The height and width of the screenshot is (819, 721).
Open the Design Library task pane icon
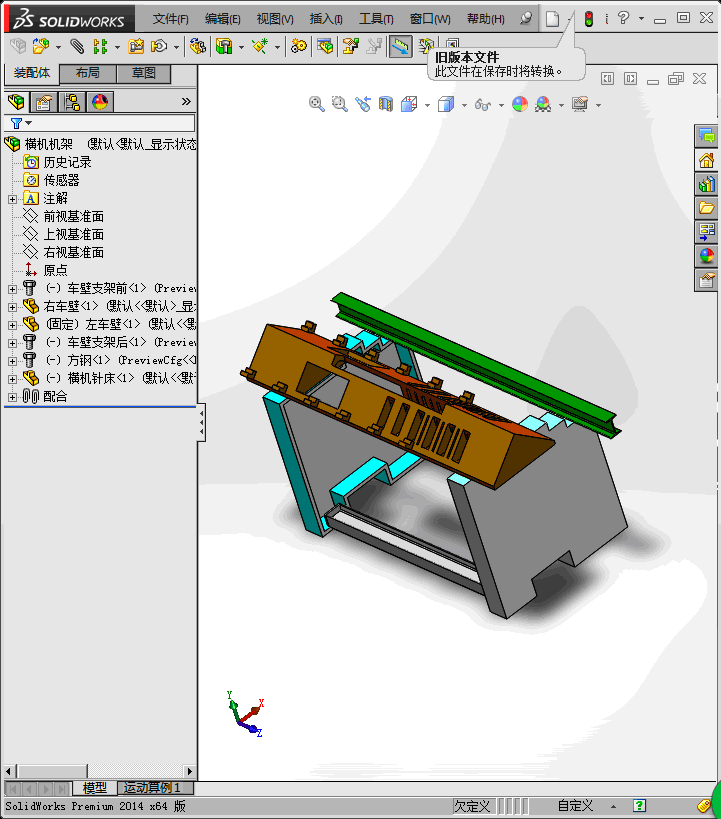click(706, 184)
